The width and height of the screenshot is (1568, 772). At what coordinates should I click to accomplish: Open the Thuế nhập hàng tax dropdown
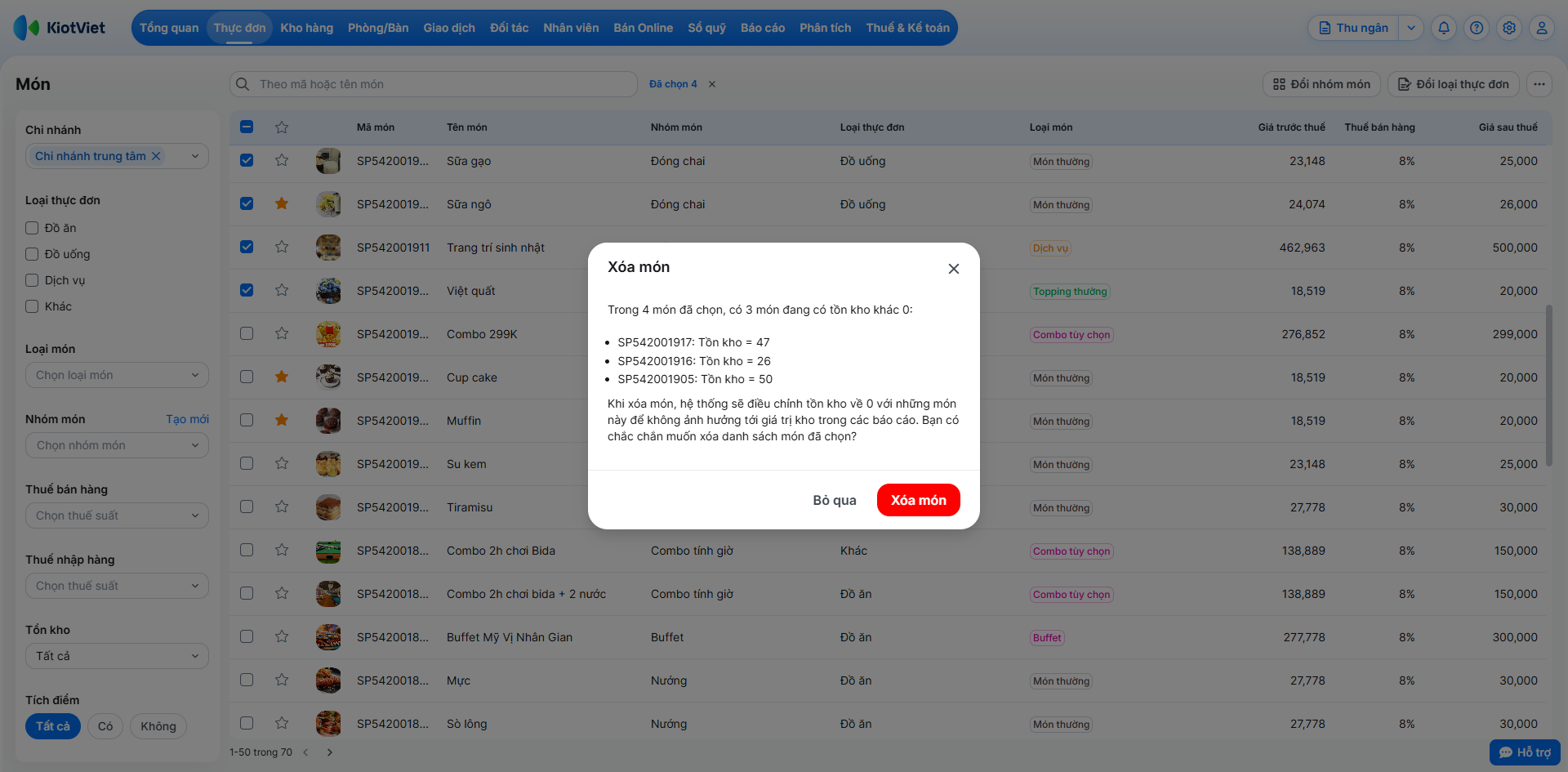[117, 586]
